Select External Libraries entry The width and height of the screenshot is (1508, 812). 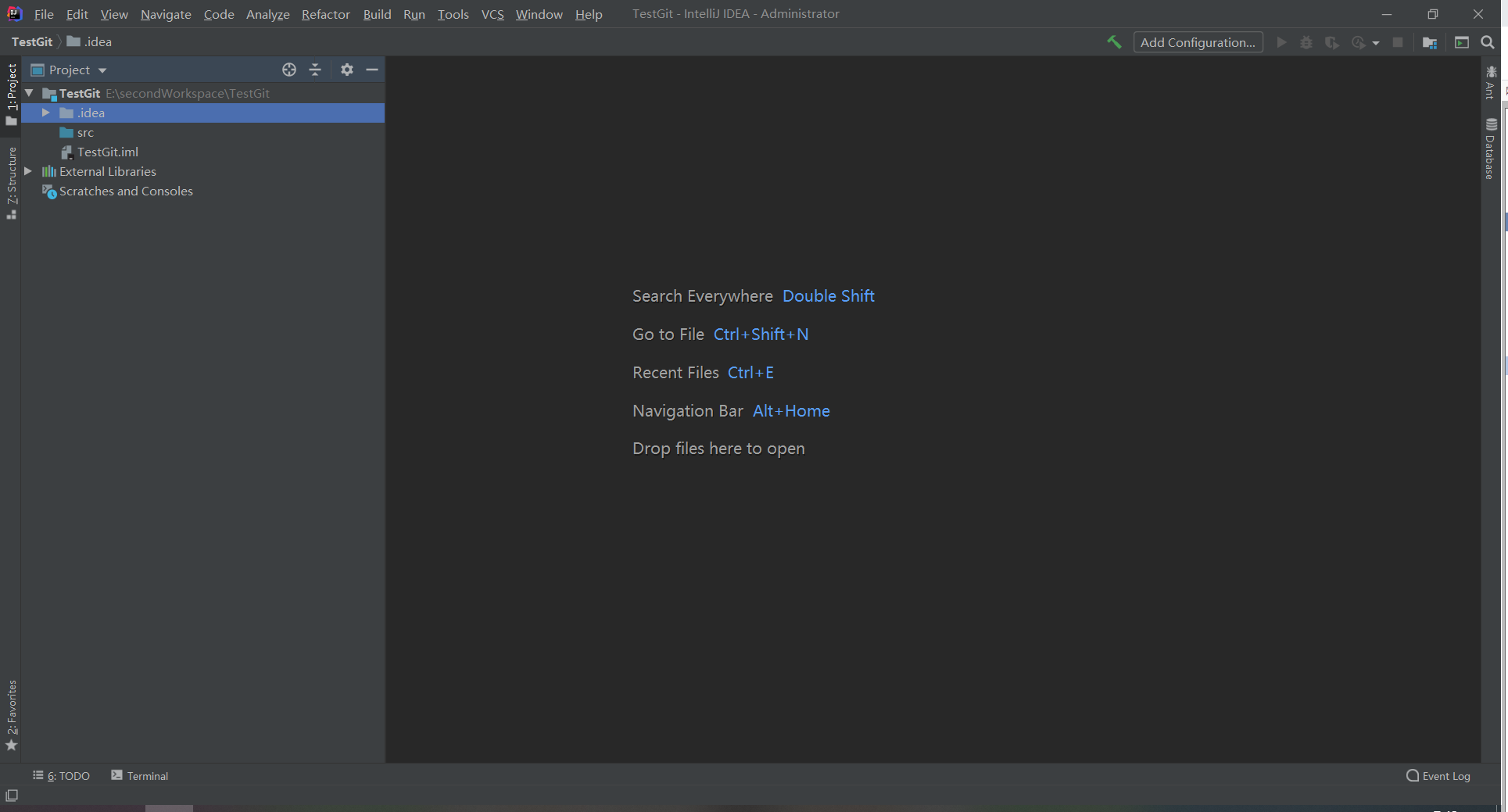(99, 171)
